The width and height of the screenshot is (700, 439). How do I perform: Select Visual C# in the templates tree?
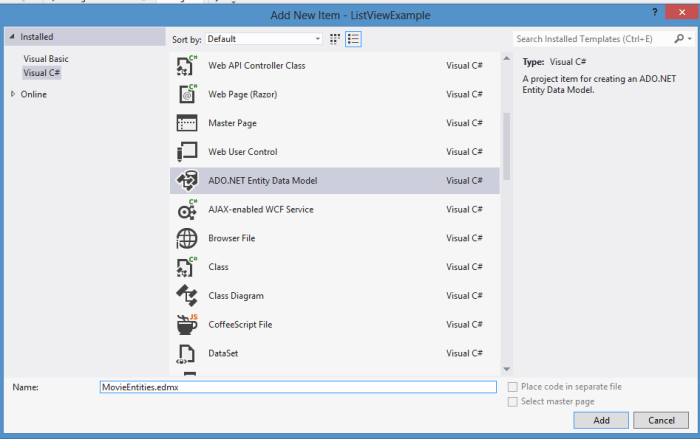click(42, 73)
